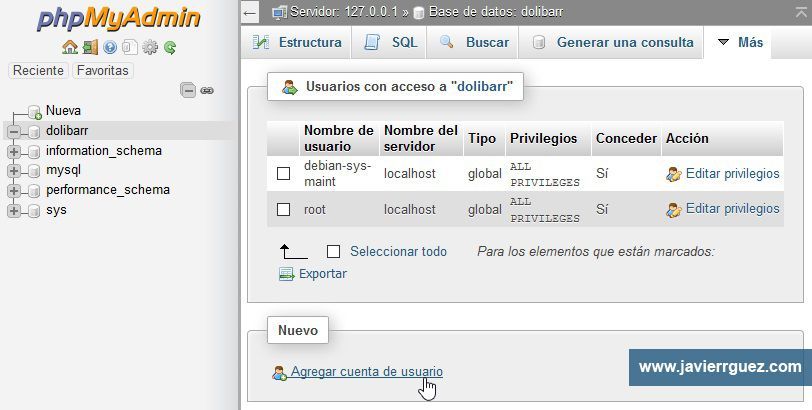The width and height of the screenshot is (812, 410).
Task: Click the mysql database cylinder icon
Action: 34,171
